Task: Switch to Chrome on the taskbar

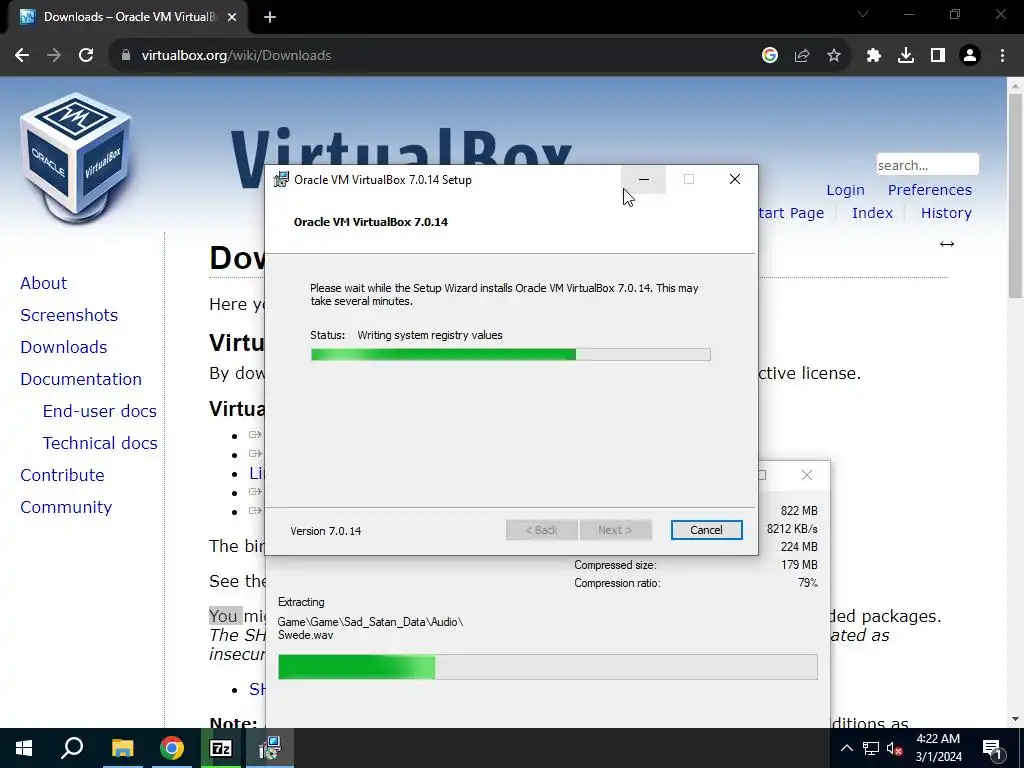Action: coord(172,748)
